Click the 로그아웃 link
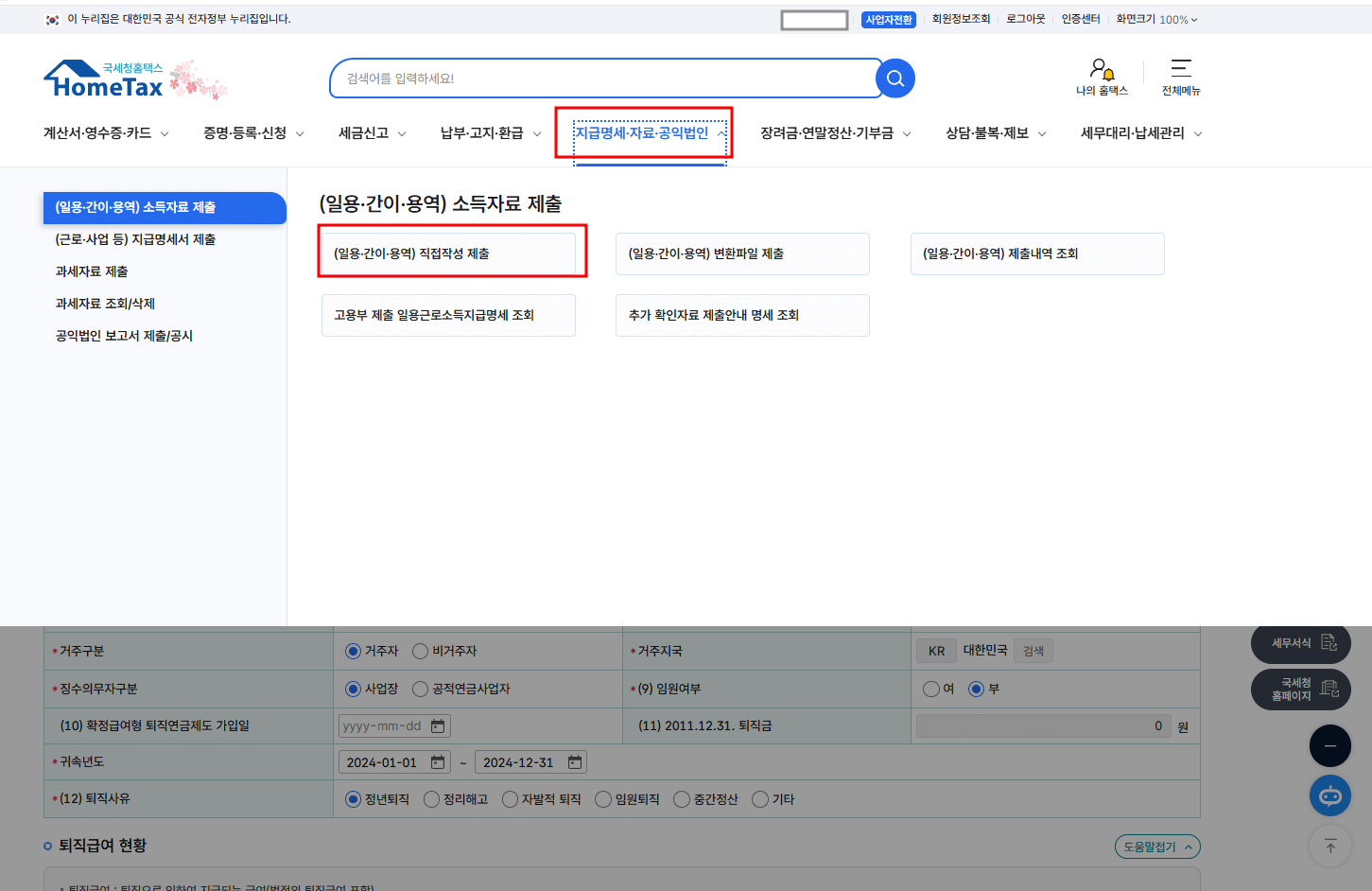The height and width of the screenshot is (891, 1372). tap(1025, 18)
